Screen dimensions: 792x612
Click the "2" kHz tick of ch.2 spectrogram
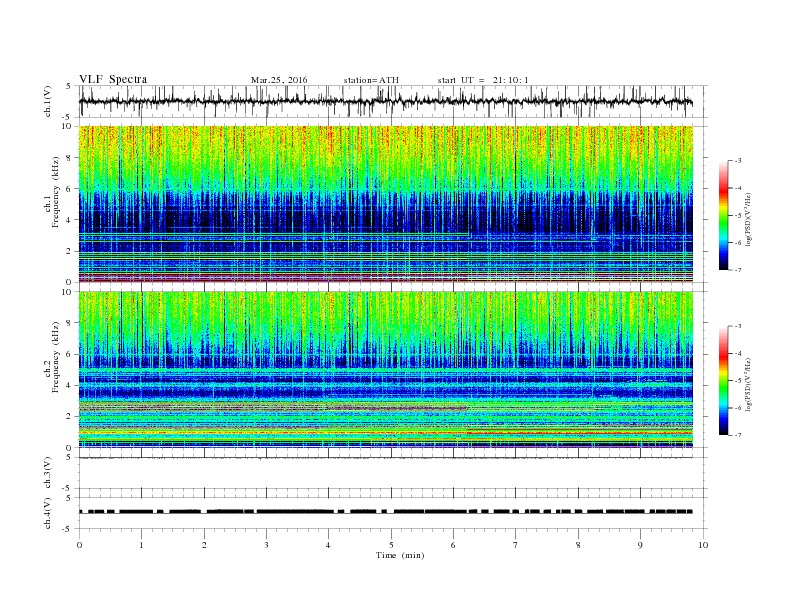(70, 416)
